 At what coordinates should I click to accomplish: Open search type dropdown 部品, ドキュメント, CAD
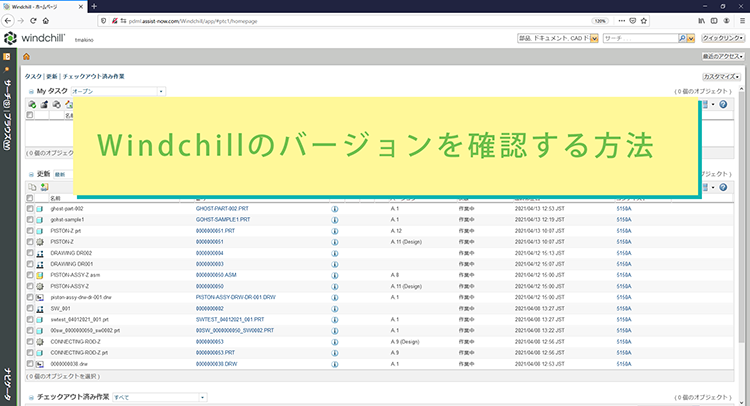[558, 38]
